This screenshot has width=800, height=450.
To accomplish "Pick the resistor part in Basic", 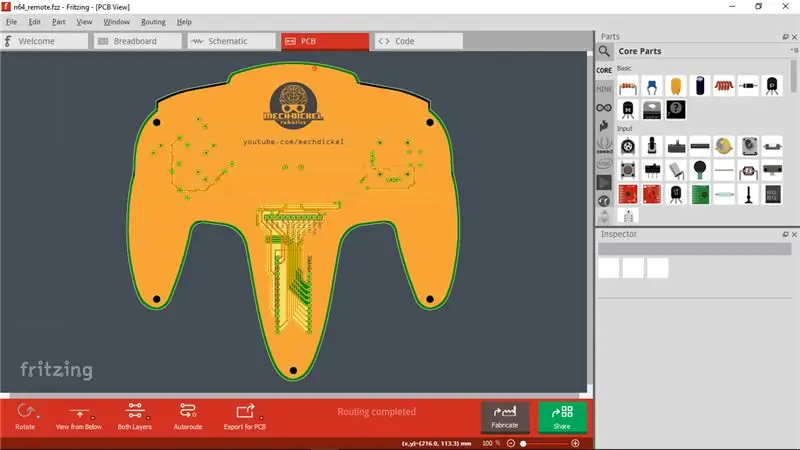I will coord(628,86).
